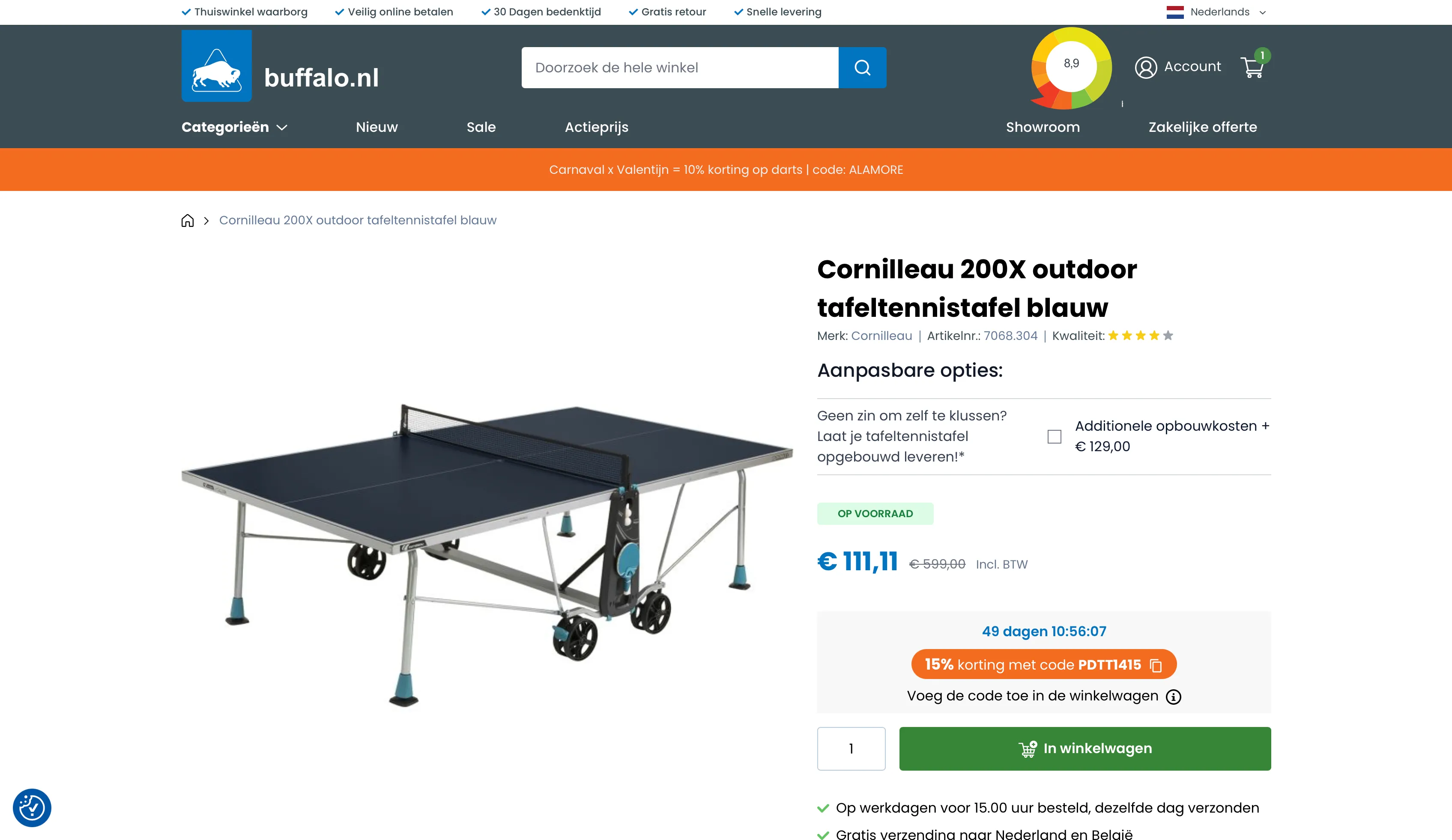This screenshot has width=1452, height=840.
Task: Add product with In winkelwagen button
Action: point(1085,748)
